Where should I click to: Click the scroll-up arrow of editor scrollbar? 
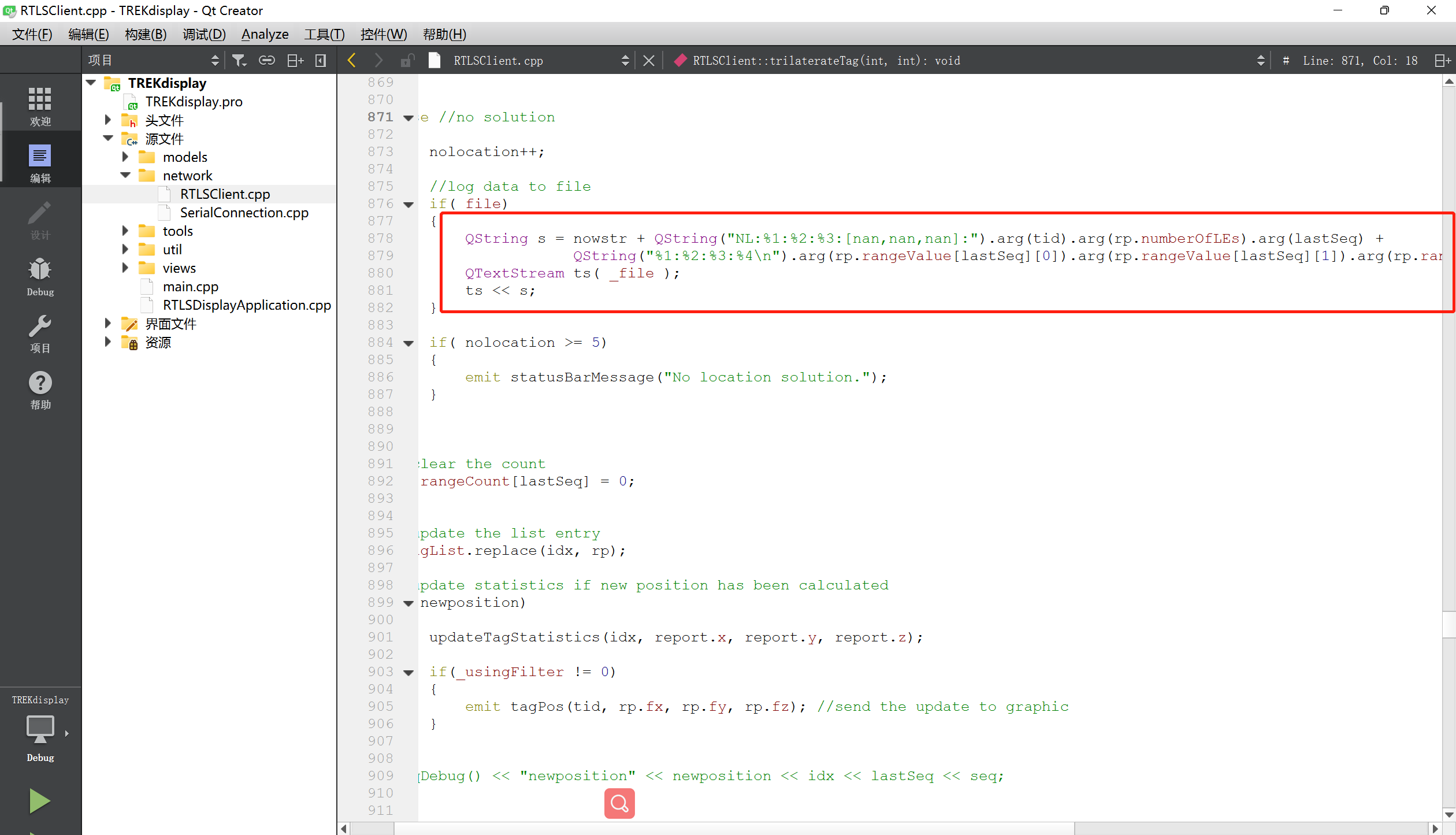click(1448, 81)
